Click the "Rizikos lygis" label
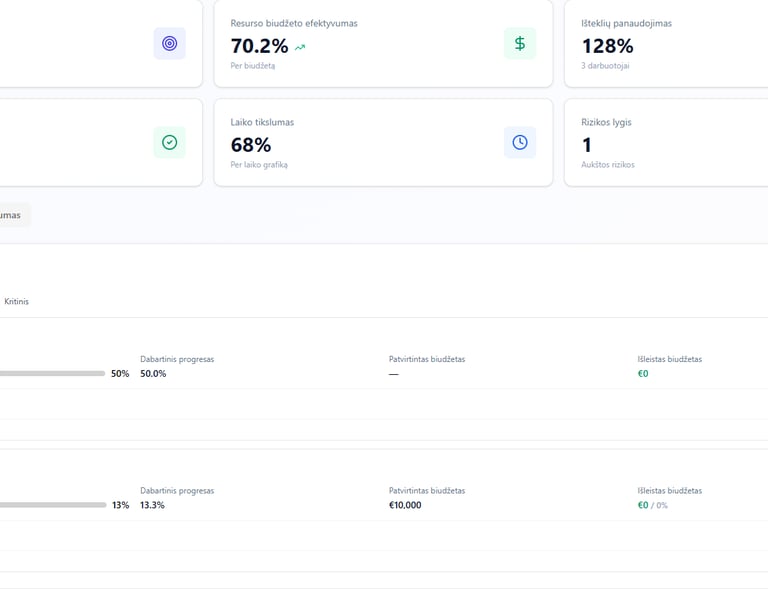 606,122
